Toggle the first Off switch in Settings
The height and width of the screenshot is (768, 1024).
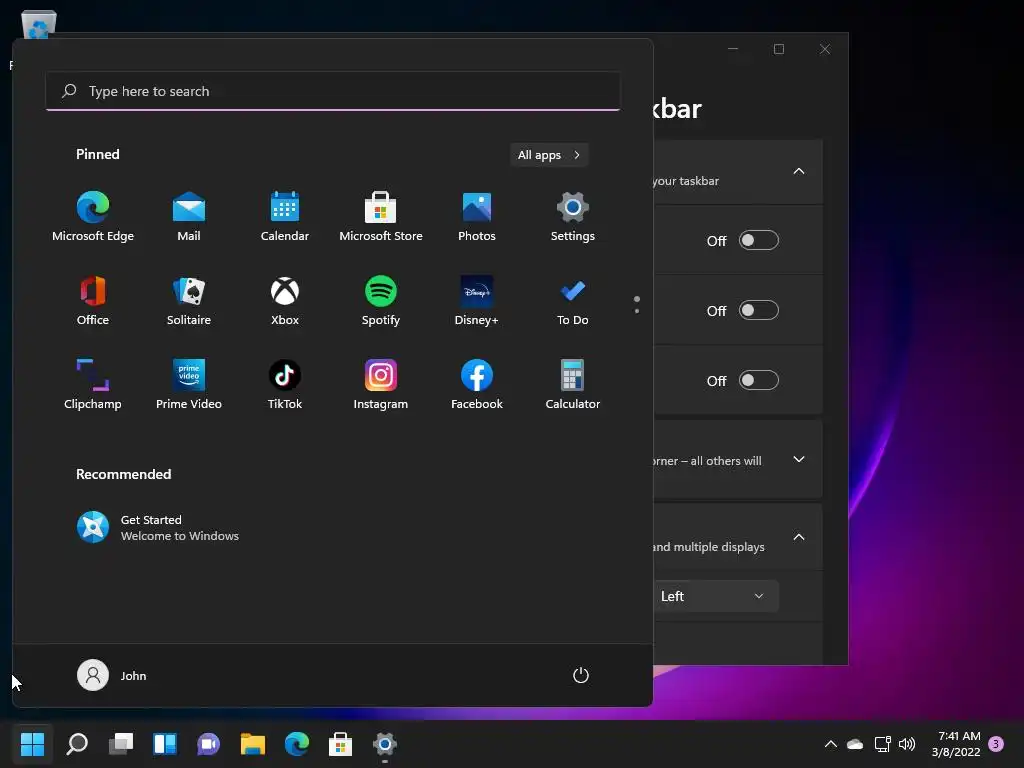[x=758, y=240]
